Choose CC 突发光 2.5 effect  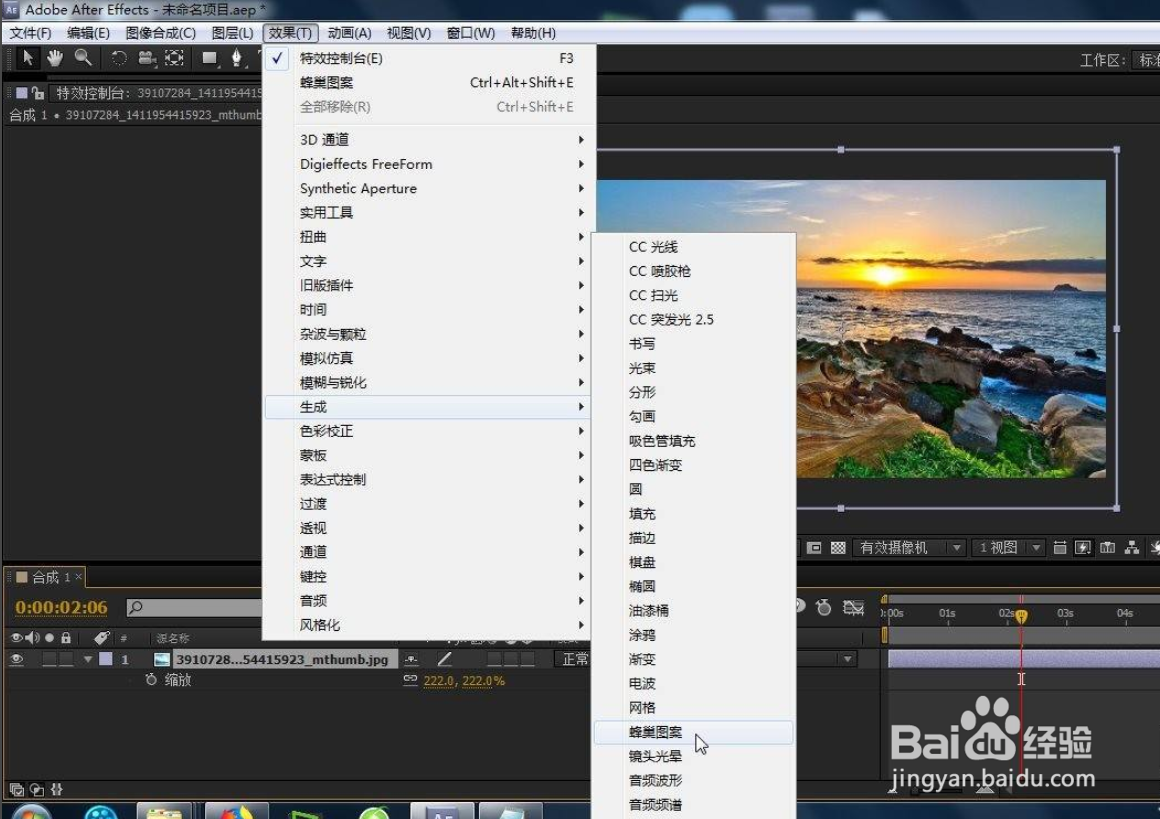click(x=693, y=319)
